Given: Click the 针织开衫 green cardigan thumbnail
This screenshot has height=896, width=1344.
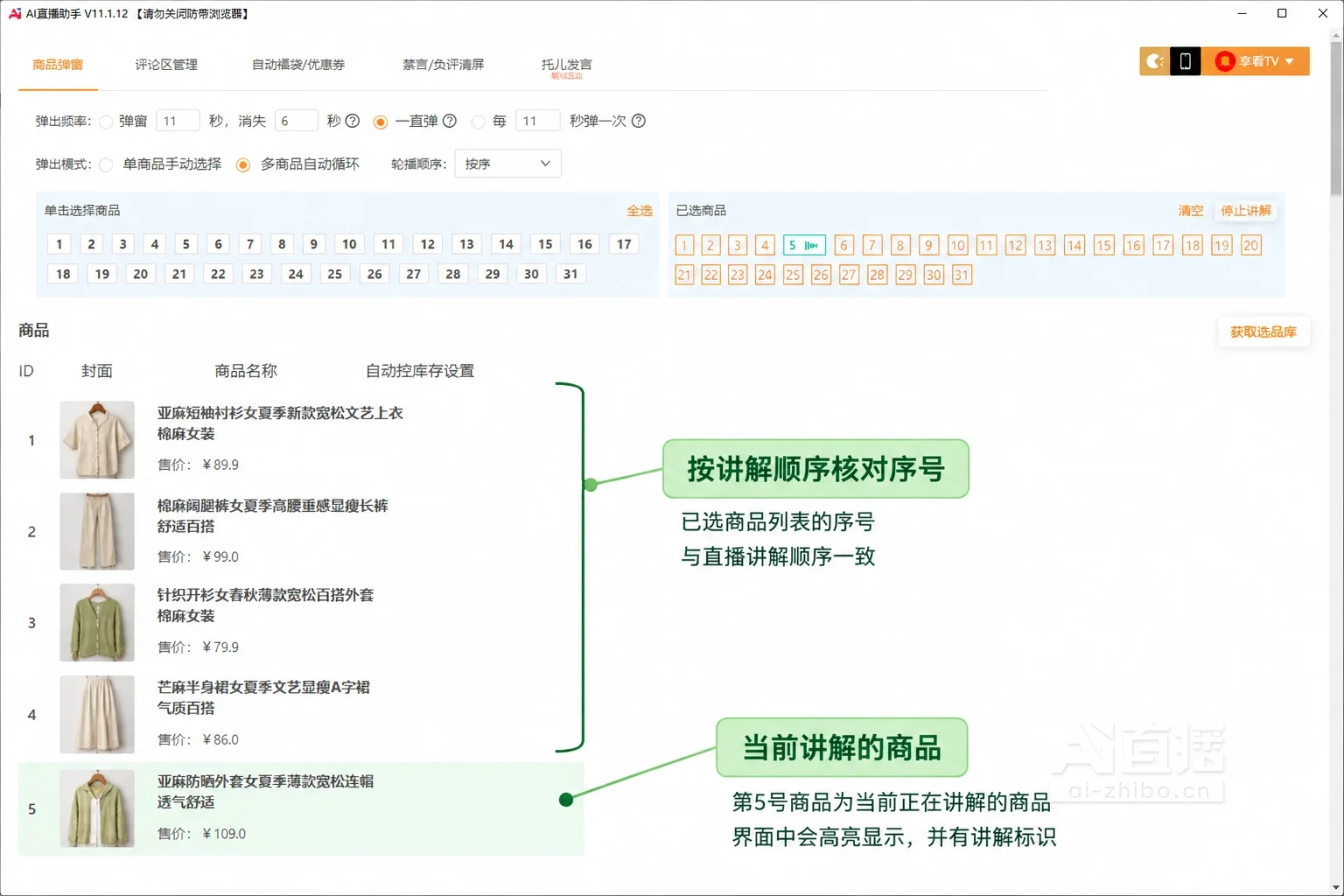Looking at the screenshot, I should coord(97,622).
